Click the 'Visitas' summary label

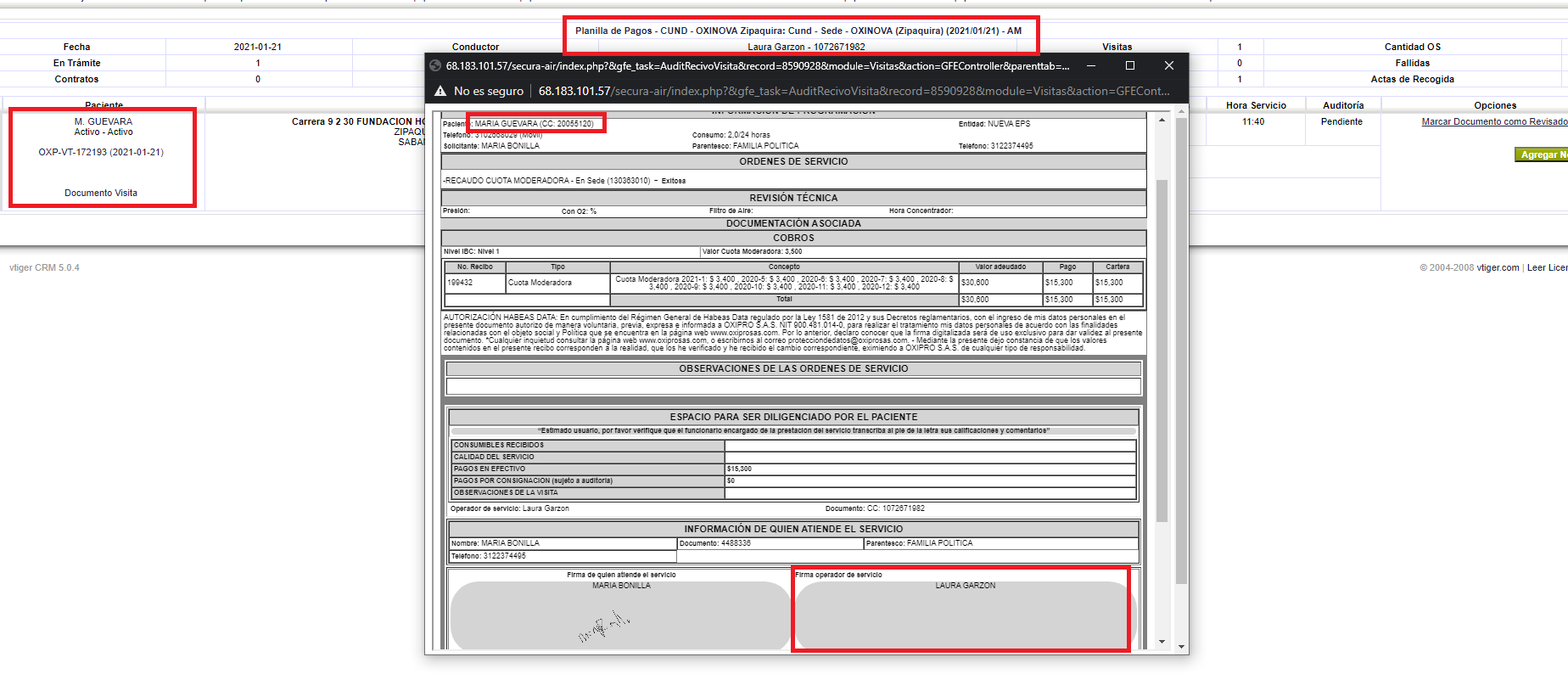coord(1117,47)
